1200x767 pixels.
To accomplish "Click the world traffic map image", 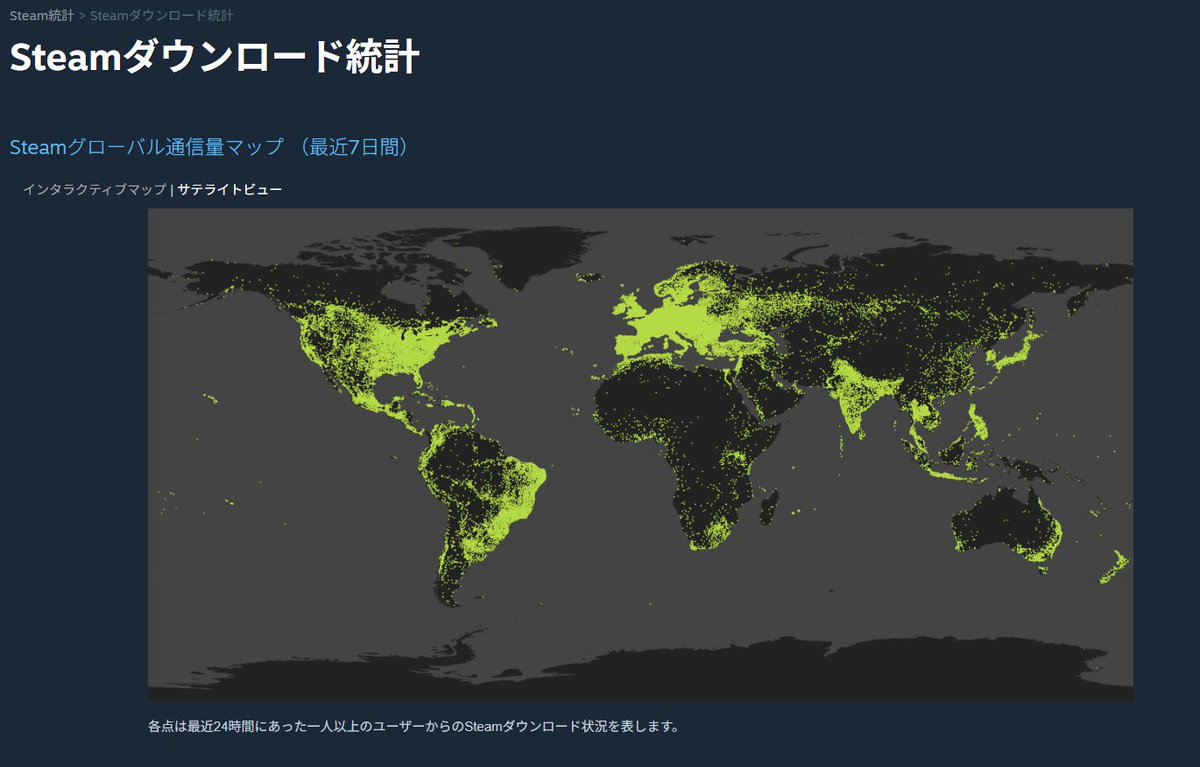I will click(640, 454).
